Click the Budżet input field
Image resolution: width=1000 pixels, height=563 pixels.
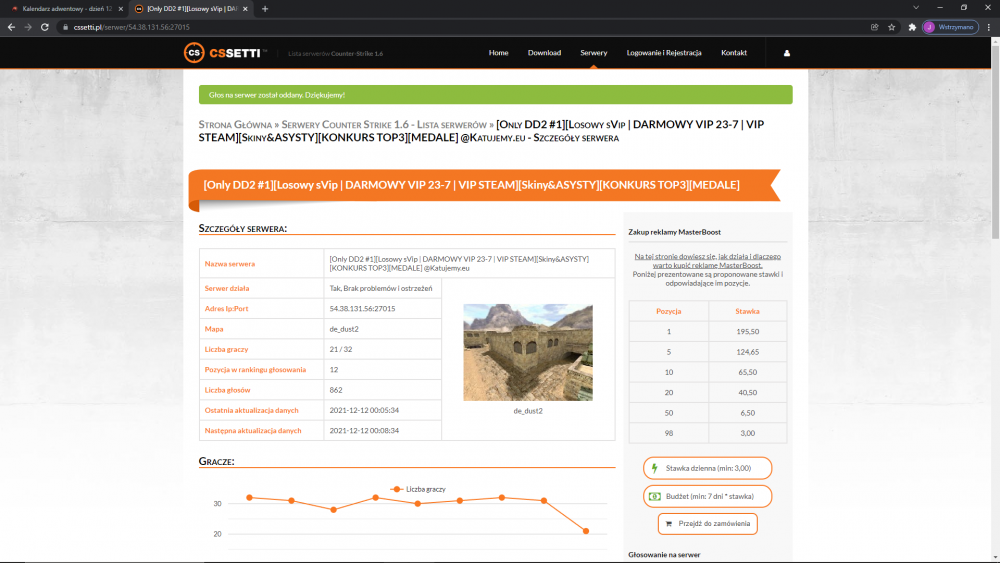click(707, 496)
